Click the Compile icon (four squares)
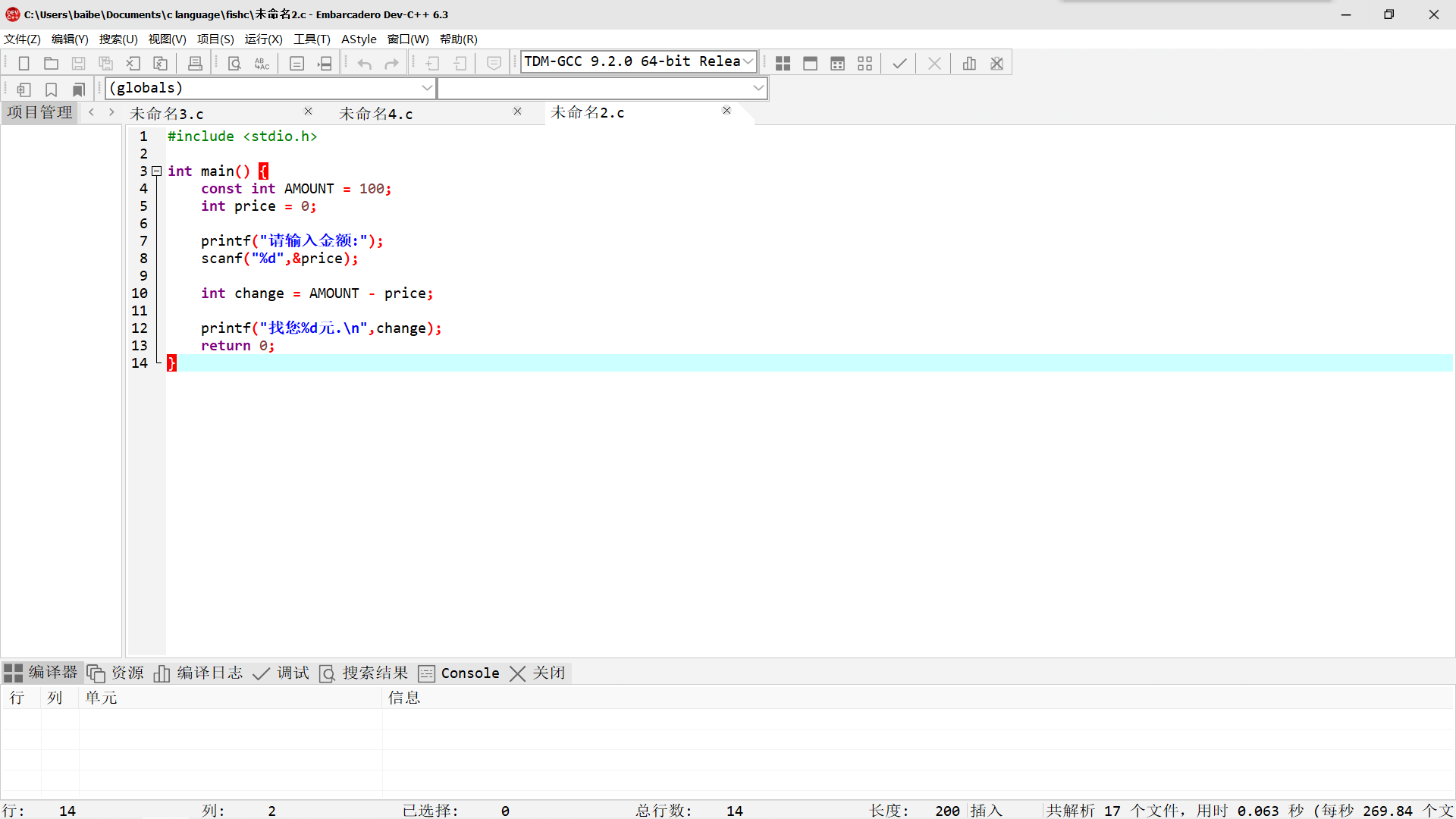1456x819 pixels. (783, 64)
